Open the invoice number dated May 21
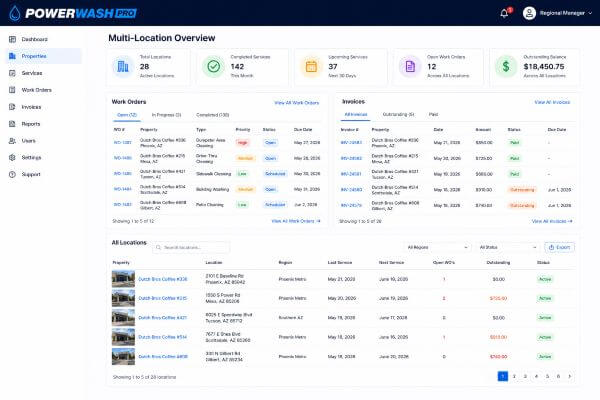The width and height of the screenshot is (600, 400). 351,142
